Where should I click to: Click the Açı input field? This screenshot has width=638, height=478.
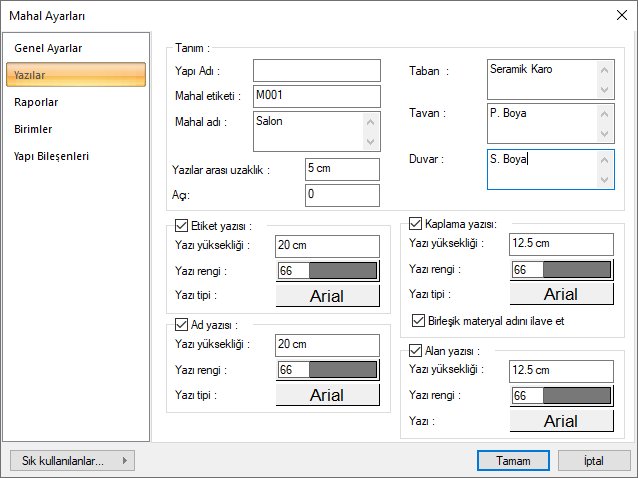341,194
